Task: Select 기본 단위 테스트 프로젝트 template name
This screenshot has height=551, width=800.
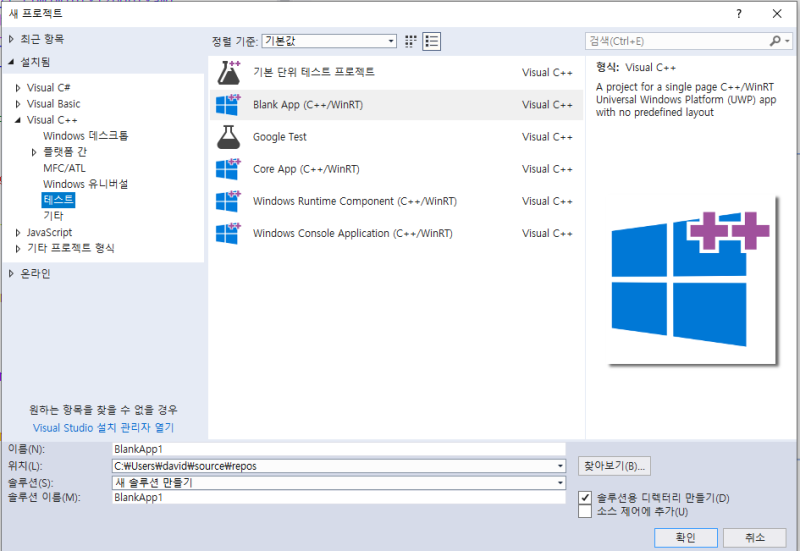Action: (x=314, y=72)
